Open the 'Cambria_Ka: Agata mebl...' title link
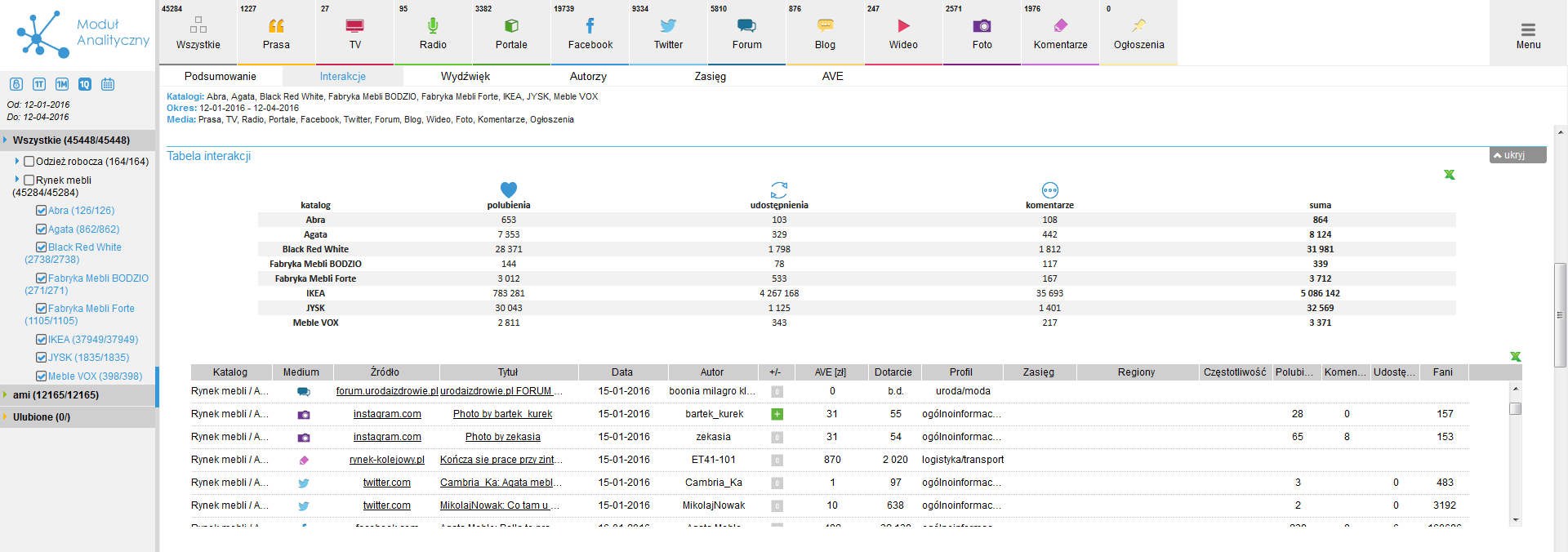The width and height of the screenshot is (1568, 552). (x=501, y=483)
